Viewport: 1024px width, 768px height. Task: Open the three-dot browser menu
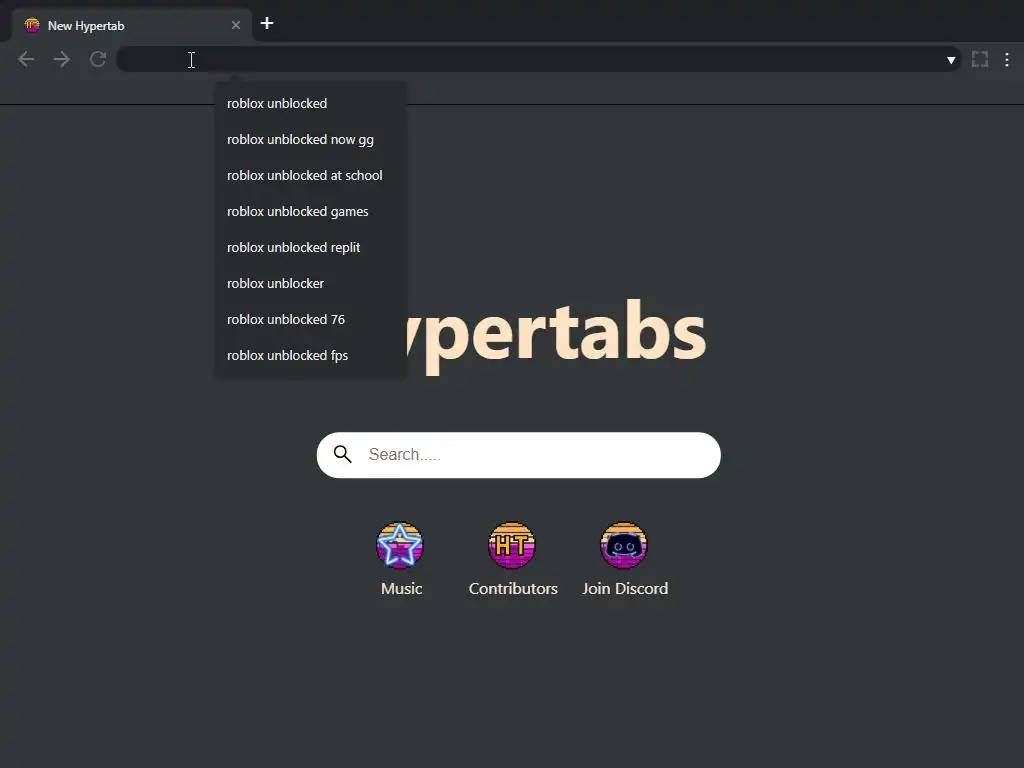[1007, 59]
